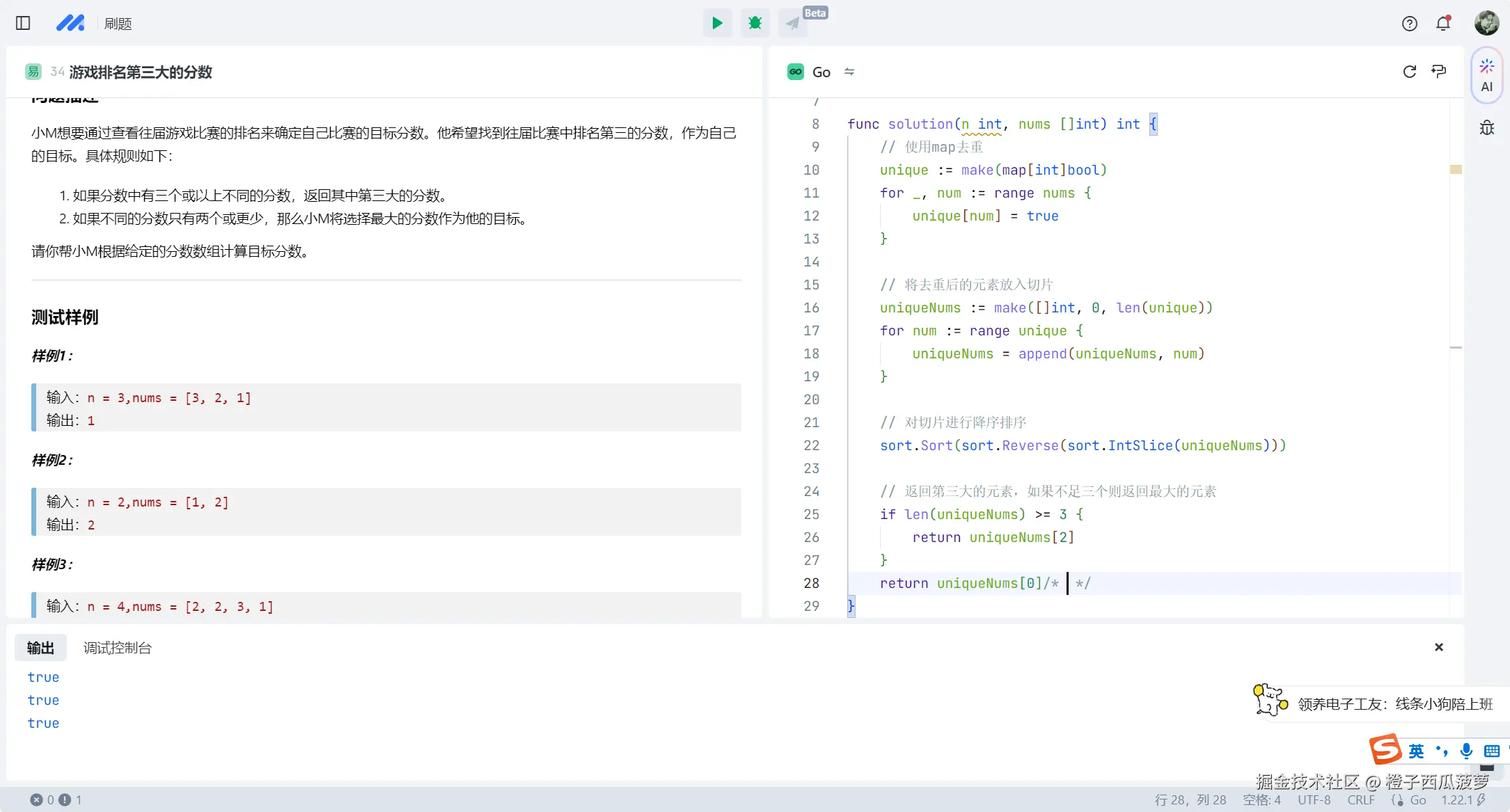Click the 刷题 link in header
This screenshot has height=812, width=1510.
[x=118, y=24]
